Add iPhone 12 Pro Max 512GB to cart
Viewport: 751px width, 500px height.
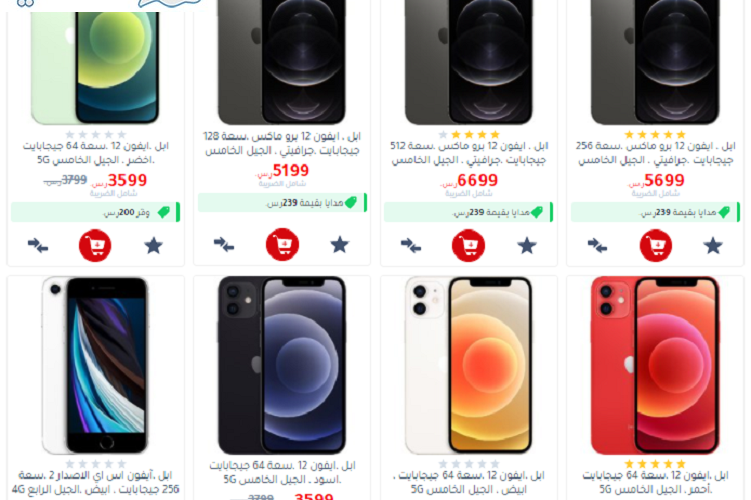[468, 245]
